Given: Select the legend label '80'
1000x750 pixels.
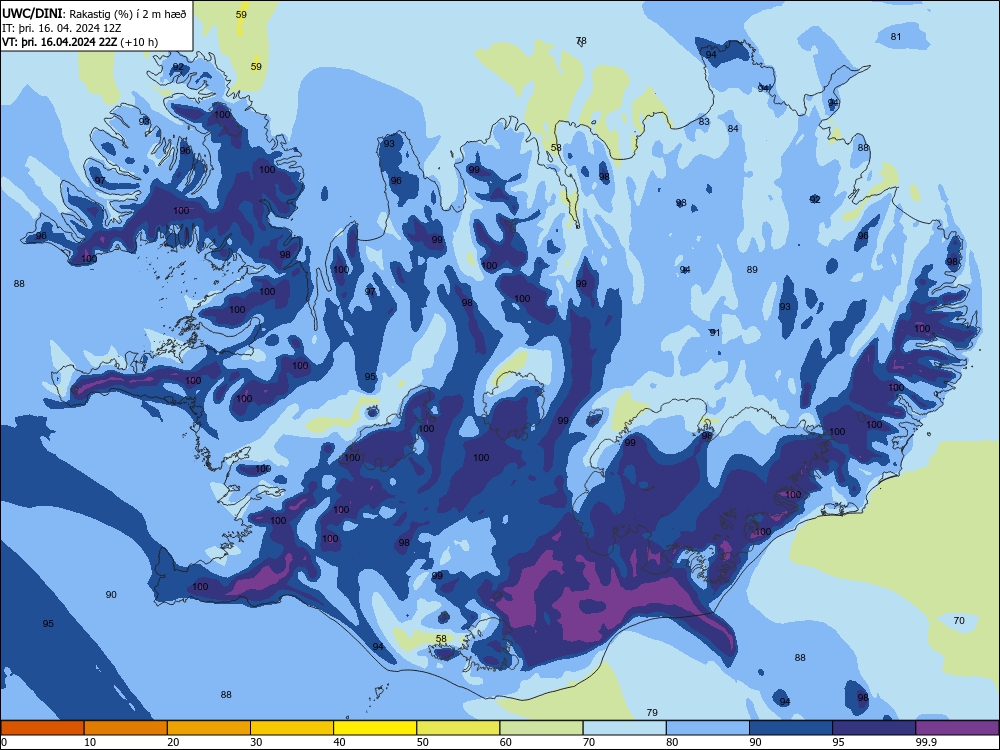Looking at the screenshot, I should (x=672, y=742).
